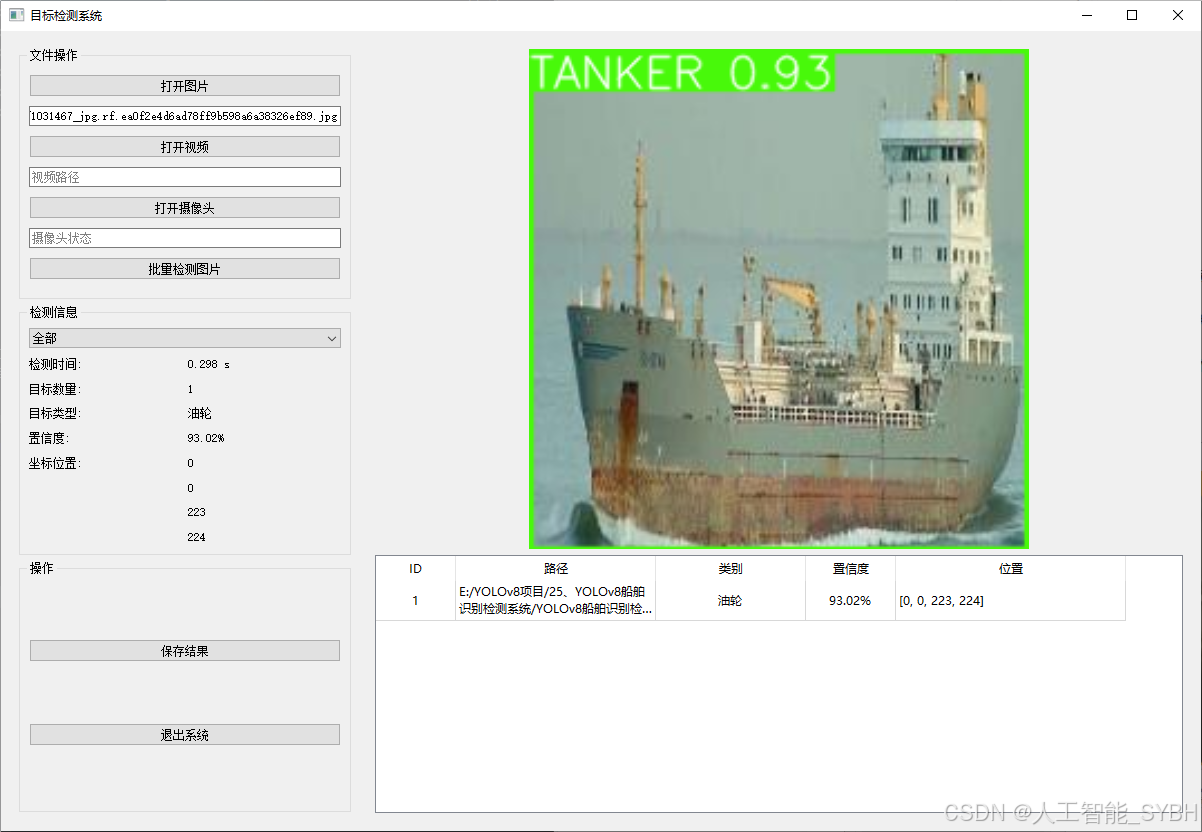Click the 打开视频 button
The width and height of the screenshot is (1202, 832).
point(185,147)
